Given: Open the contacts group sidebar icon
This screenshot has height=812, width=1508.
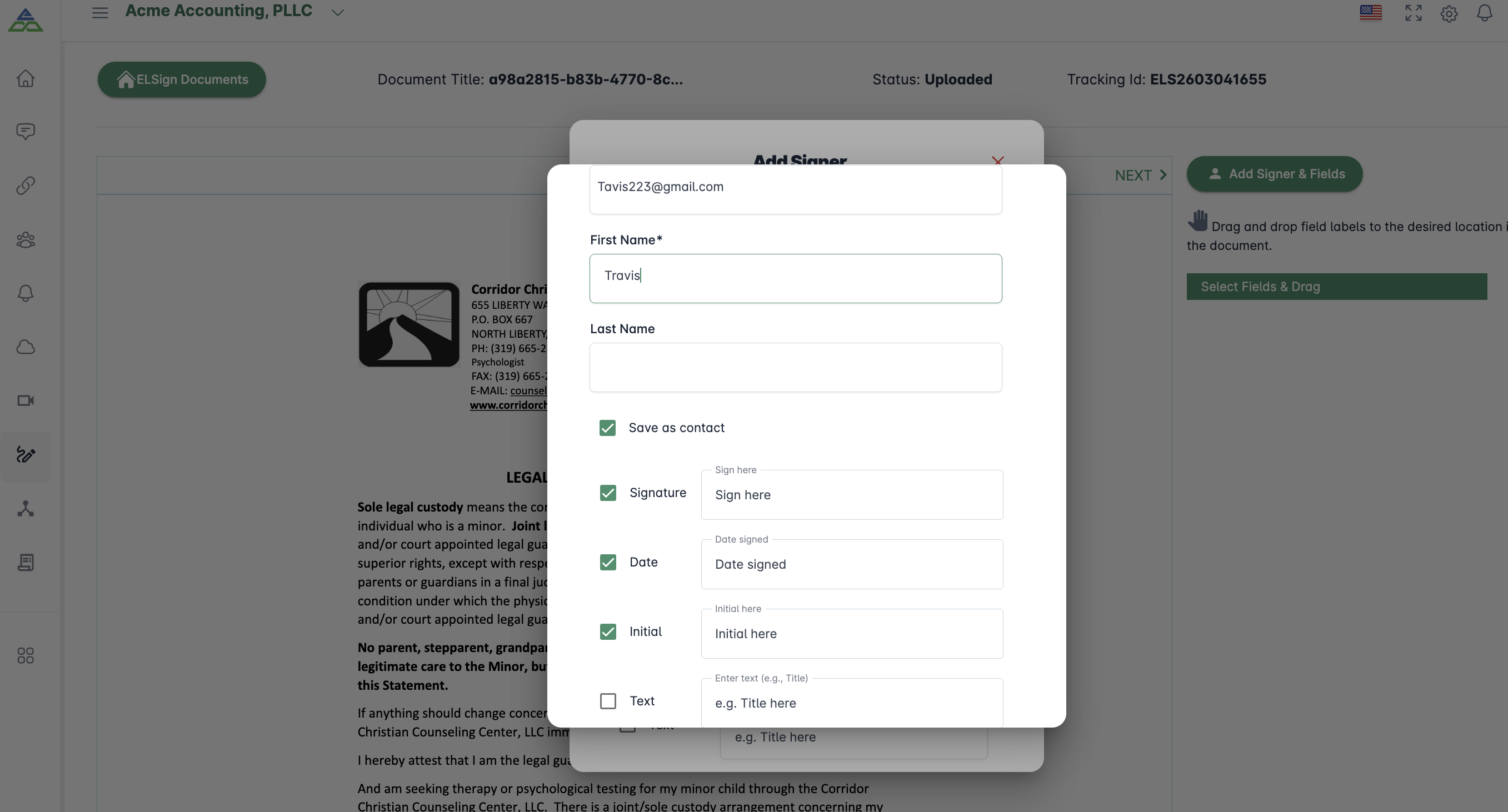Looking at the screenshot, I should coord(25,240).
